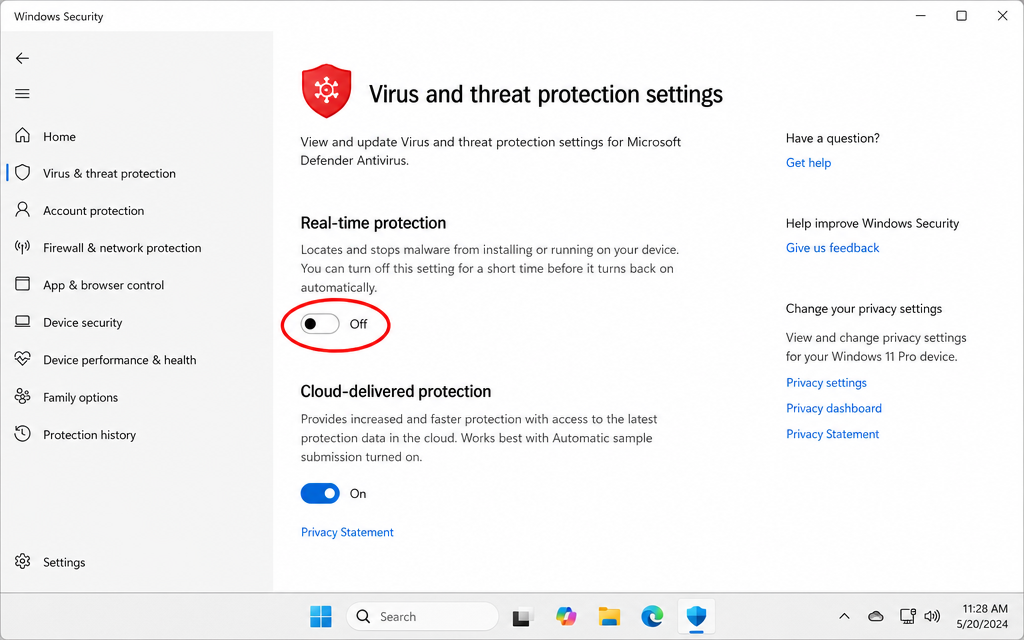Viewport: 1024px width, 640px height.
Task: Click the gear icon for Settings
Action: click(x=22, y=561)
